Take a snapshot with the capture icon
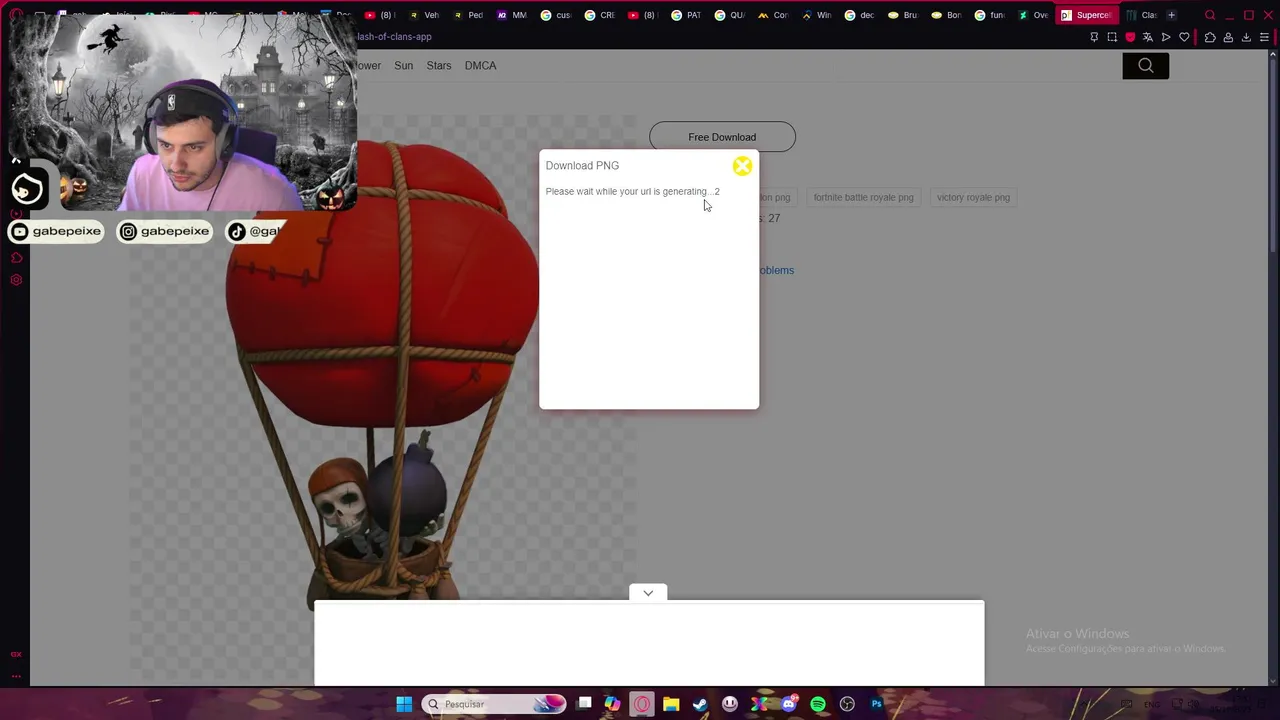Viewport: 1280px width, 720px height. click(1112, 37)
